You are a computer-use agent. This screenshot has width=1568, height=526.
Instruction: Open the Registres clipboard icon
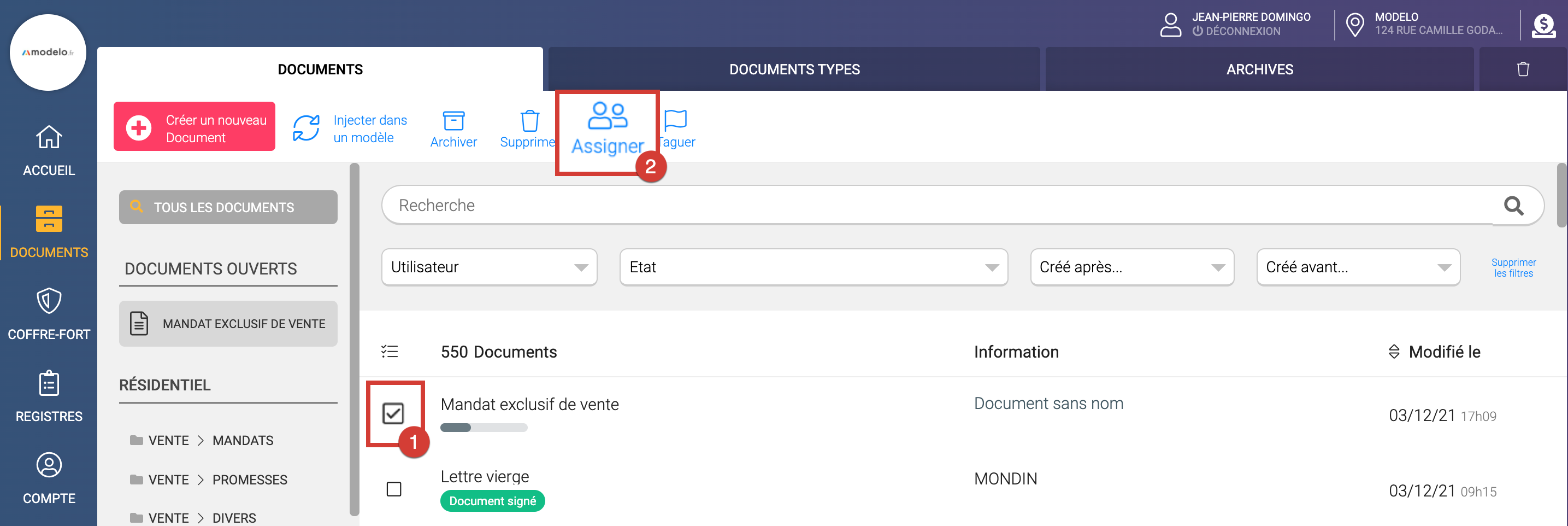(x=49, y=383)
